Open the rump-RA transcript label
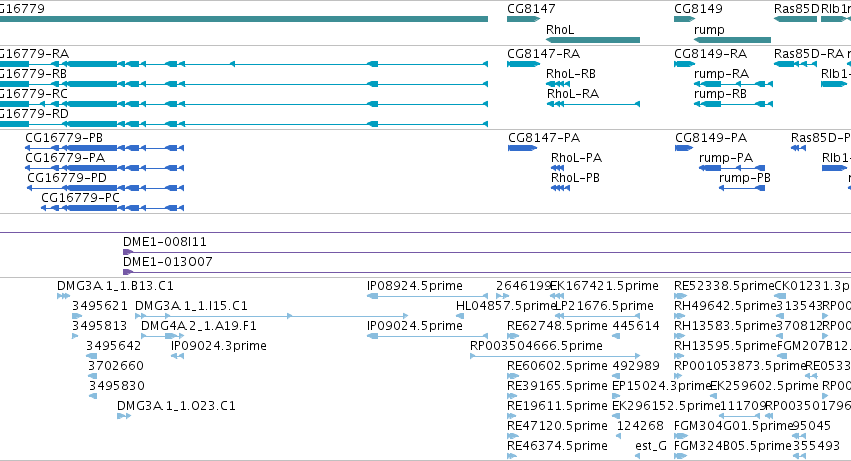Viewport: 851px width, 461px height. 721,74
